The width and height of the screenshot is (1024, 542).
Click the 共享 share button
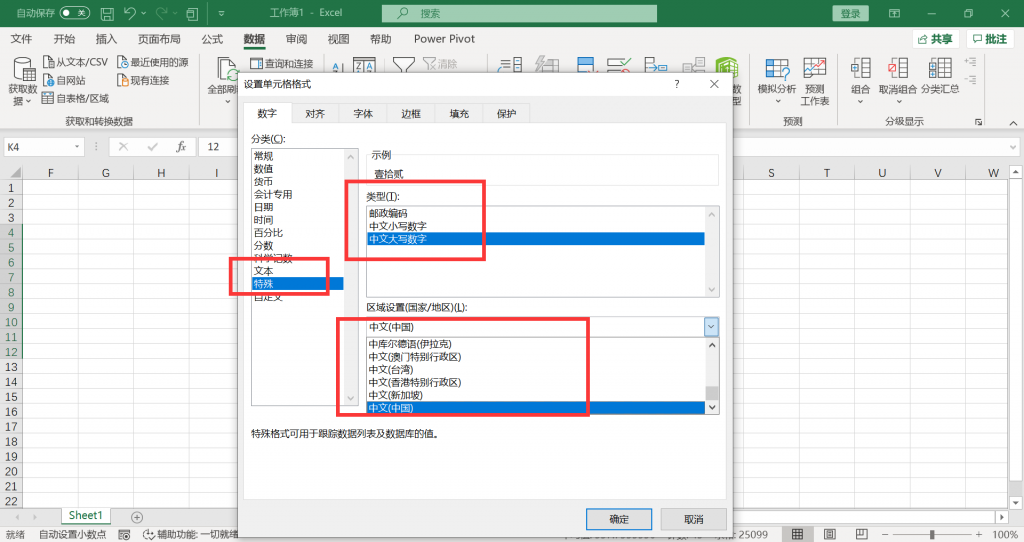[935, 39]
